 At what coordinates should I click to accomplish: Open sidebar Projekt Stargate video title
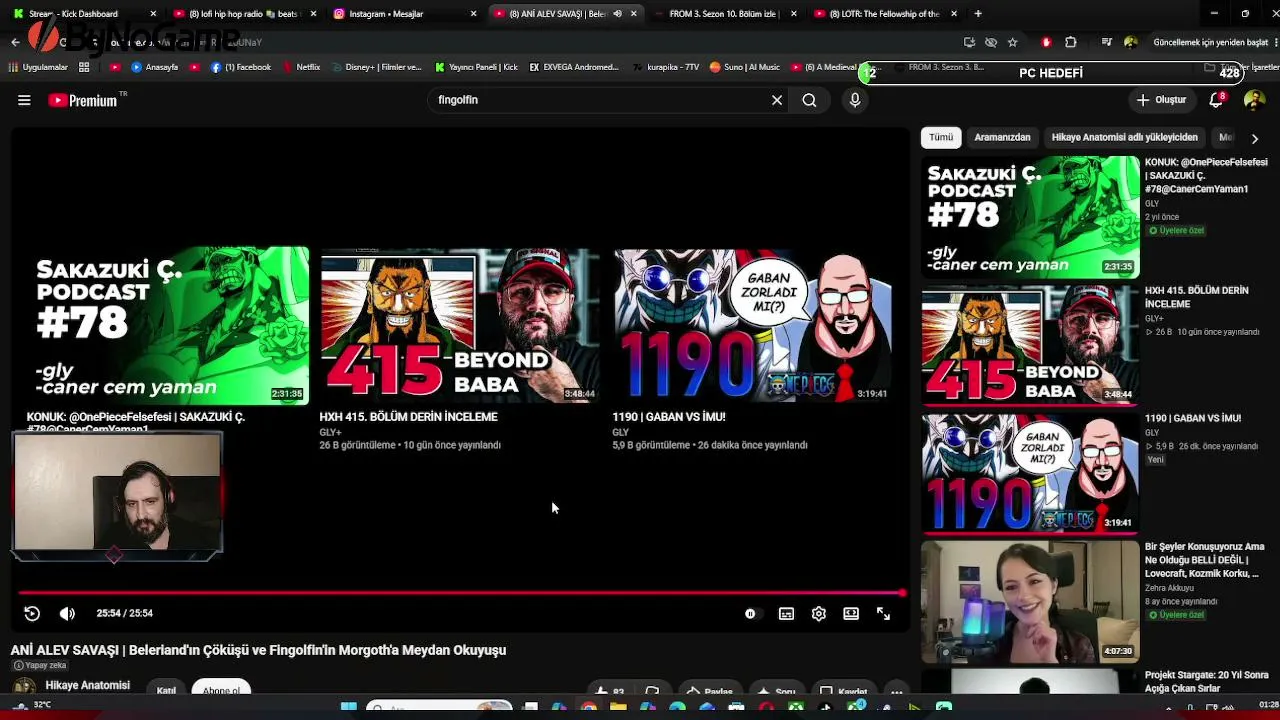(1207, 682)
